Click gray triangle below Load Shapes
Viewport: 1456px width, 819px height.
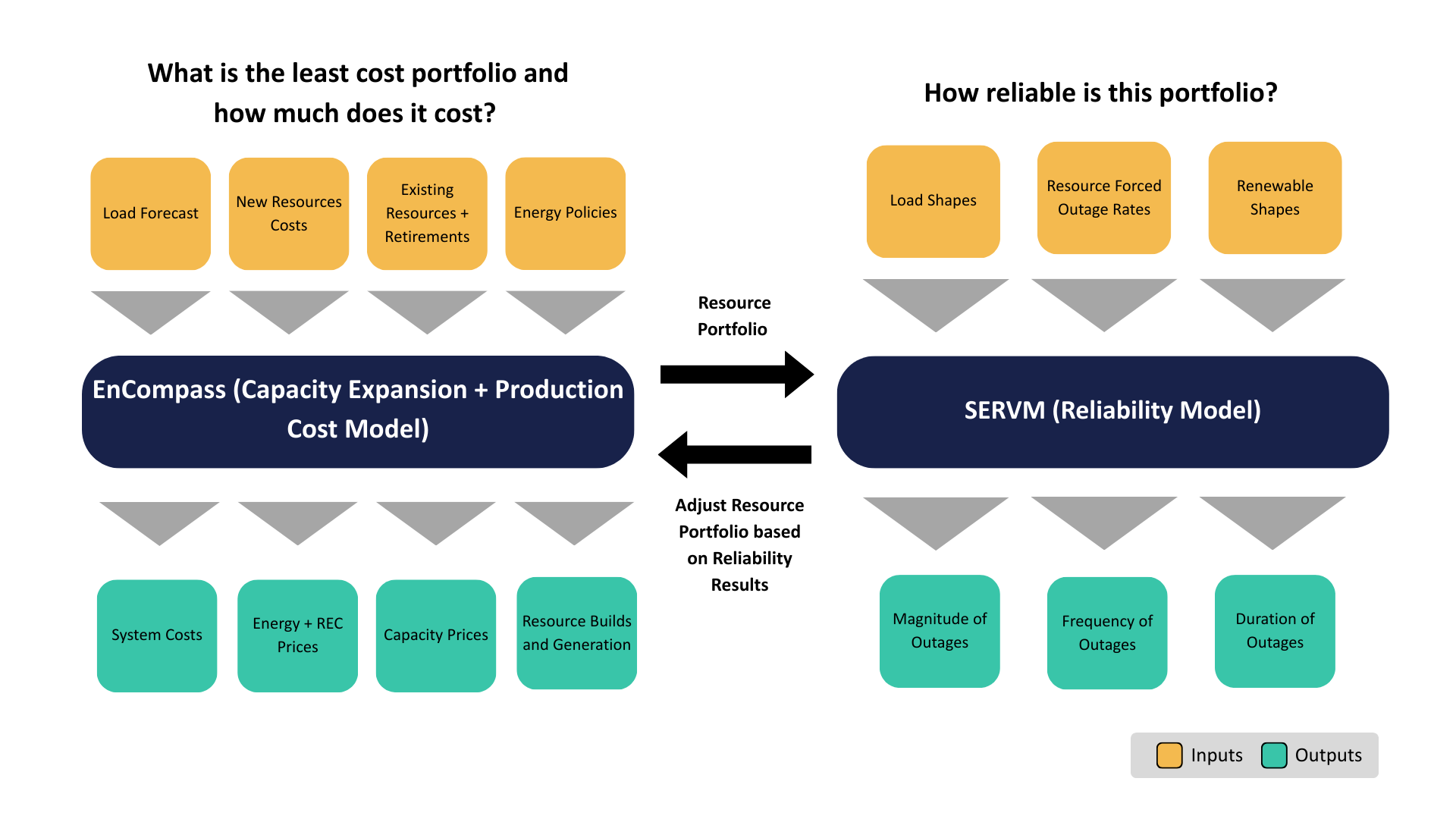pyautogui.click(x=936, y=300)
